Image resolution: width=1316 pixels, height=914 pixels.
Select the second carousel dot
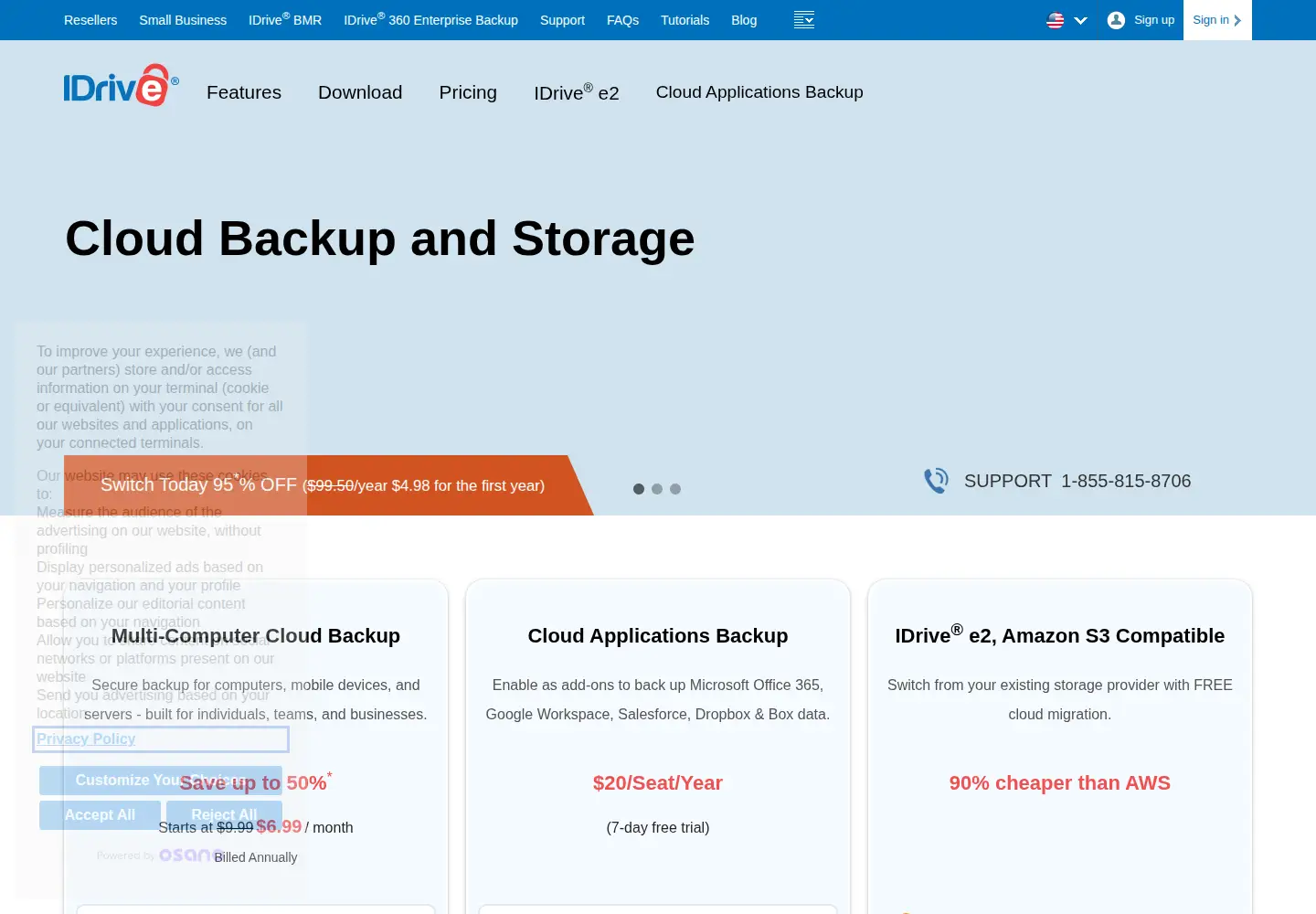click(657, 489)
